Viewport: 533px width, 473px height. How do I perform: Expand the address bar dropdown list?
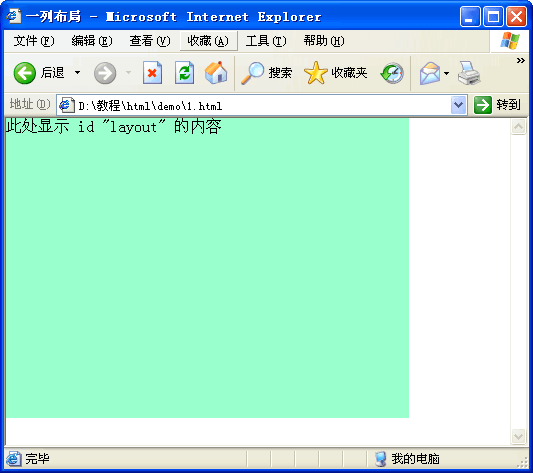[458, 105]
